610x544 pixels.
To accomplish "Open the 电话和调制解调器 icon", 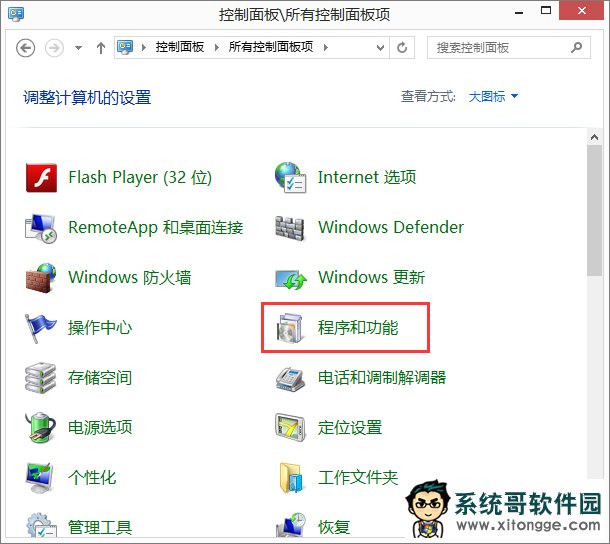I will tap(290, 378).
